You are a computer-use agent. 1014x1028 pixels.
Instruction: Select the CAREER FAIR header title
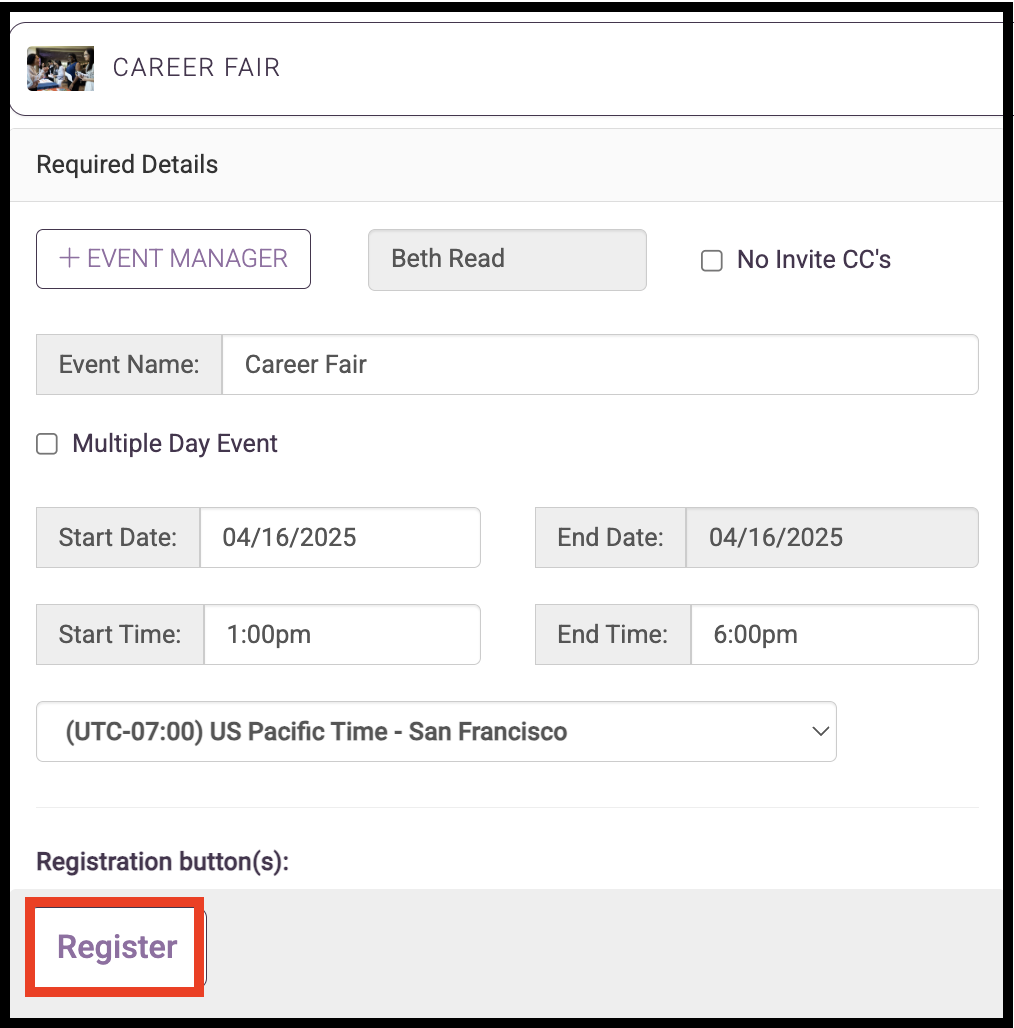click(x=197, y=68)
